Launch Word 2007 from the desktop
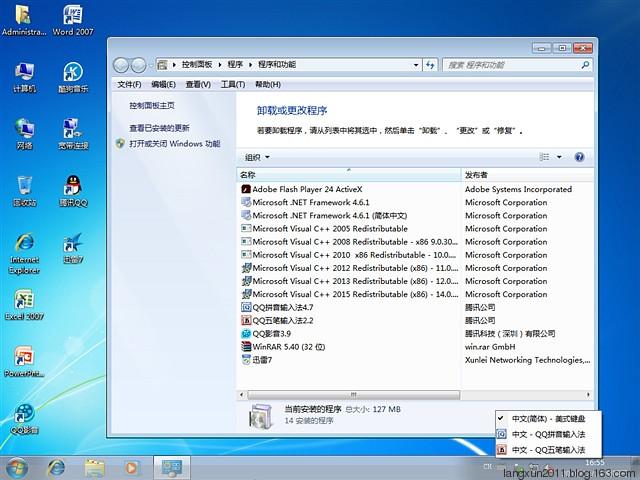Image resolution: width=640 pixels, height=480 pixels. pyautogui.click(x=73, y=20)
